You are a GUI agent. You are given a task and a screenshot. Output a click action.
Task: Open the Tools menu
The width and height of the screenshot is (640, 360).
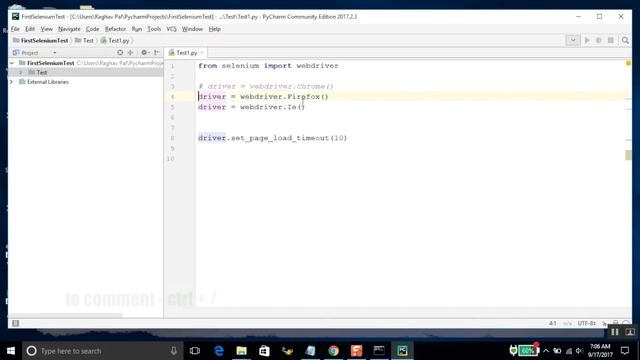point(154,29)
